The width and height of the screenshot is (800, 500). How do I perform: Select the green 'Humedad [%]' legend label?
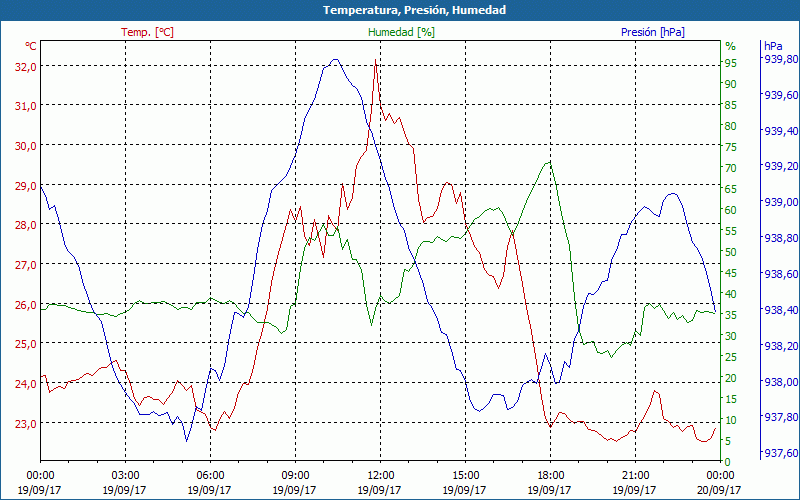[x=402, y=32]
